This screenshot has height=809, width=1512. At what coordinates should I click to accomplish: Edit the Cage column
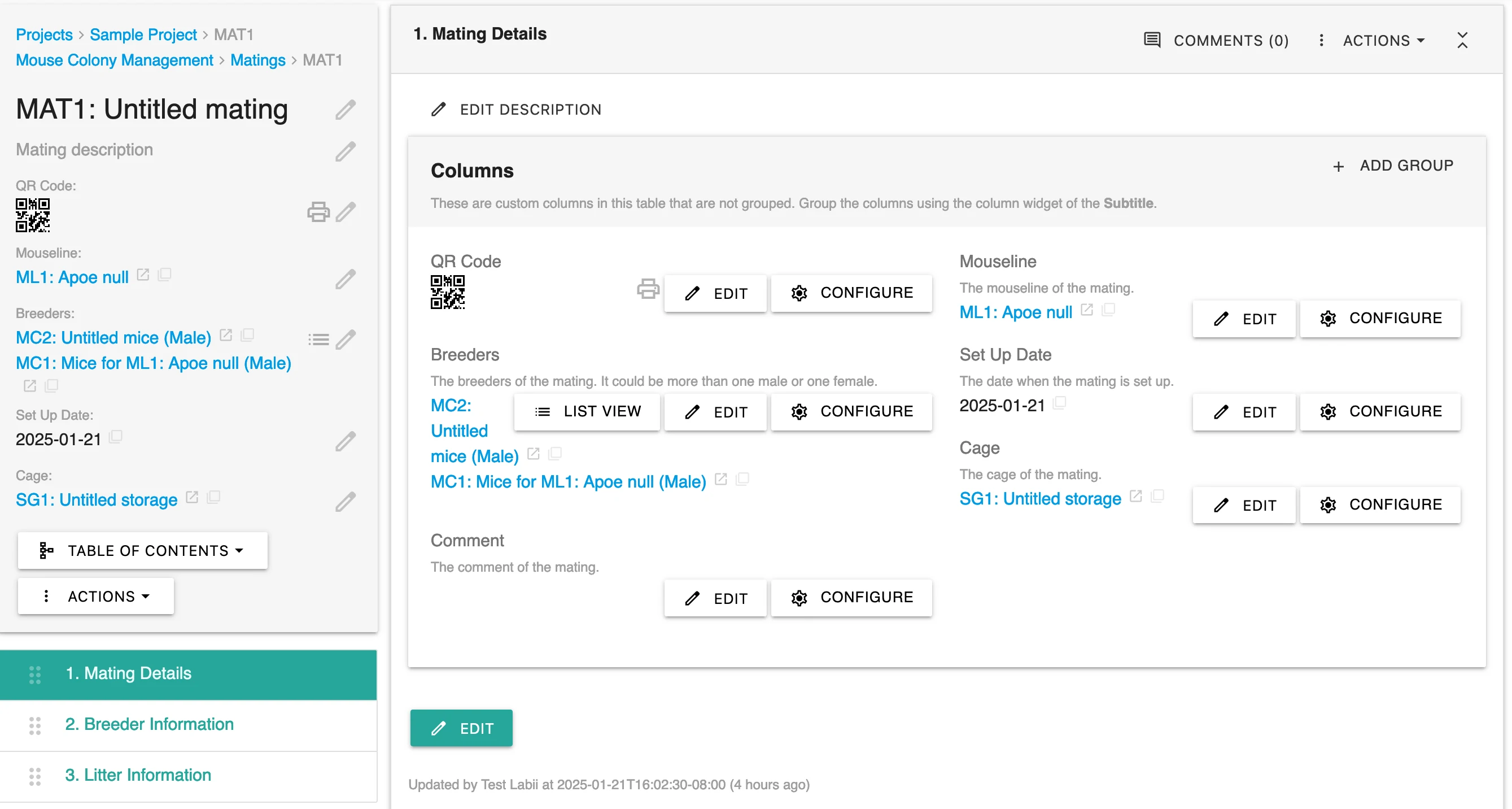[x=1244, y=505]
